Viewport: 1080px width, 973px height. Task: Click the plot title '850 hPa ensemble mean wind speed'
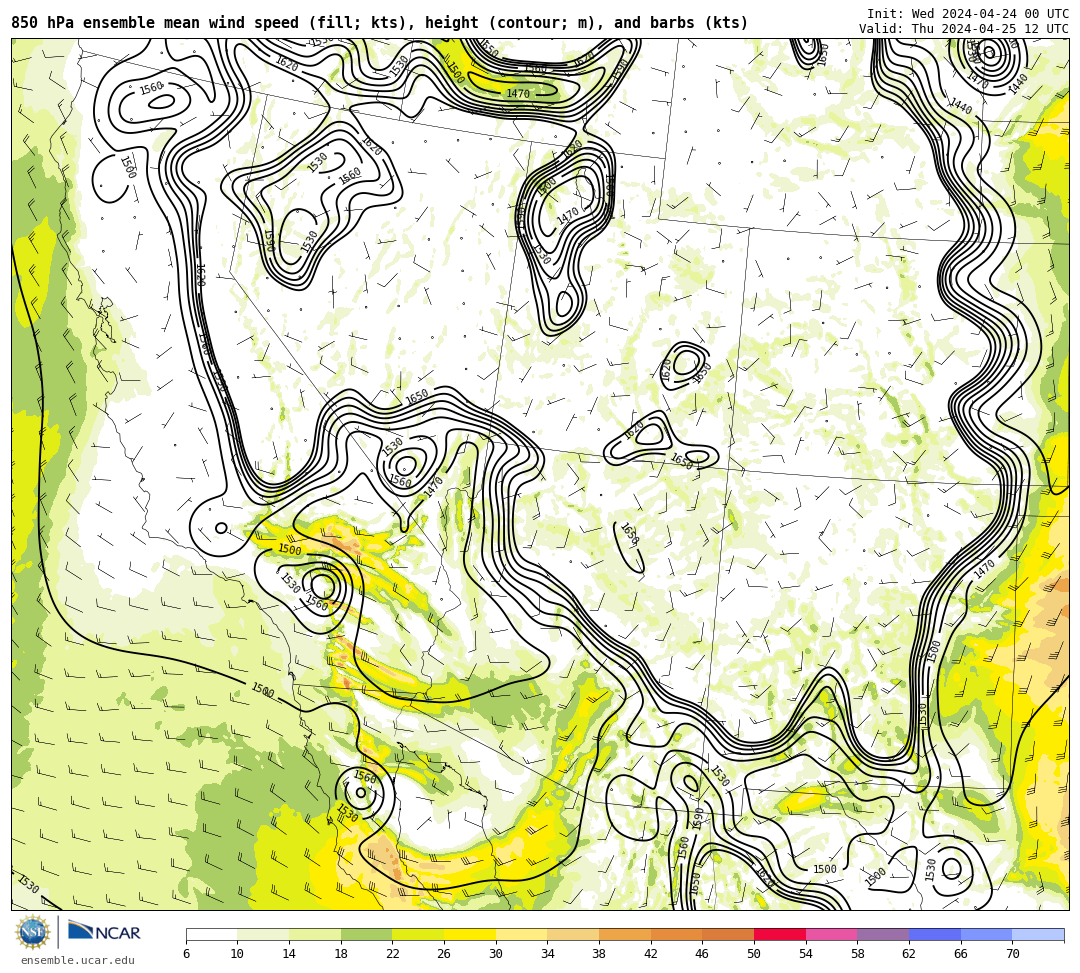tap(155, 23)
